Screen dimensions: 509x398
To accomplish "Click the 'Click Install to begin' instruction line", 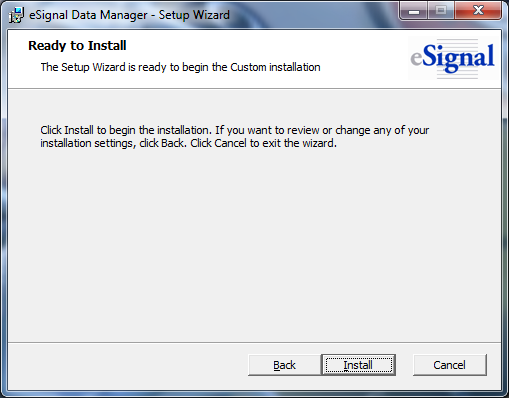I will (235, 130).
